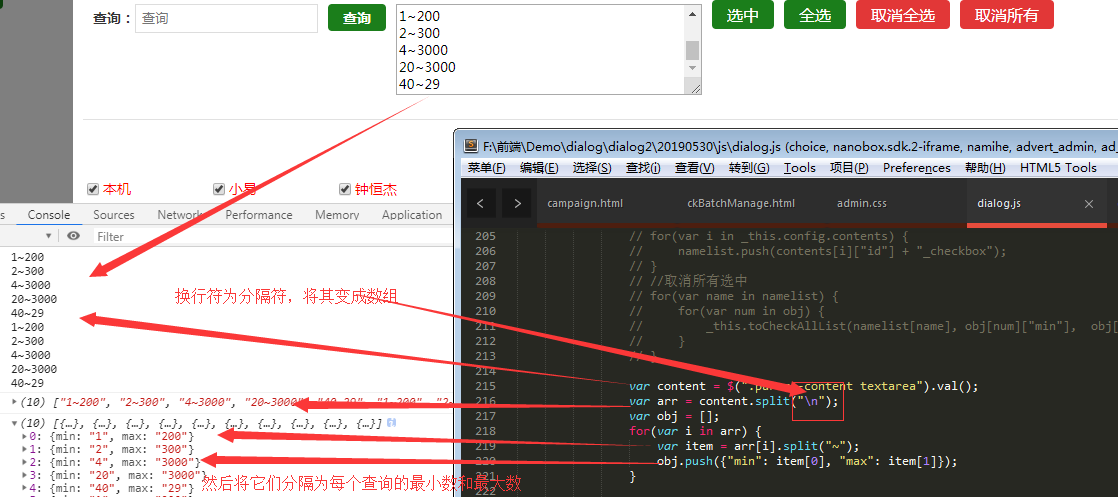This screenshot has height=497, width=1118.
Task: Go to previous tab with left chevron
Action: 481,203
